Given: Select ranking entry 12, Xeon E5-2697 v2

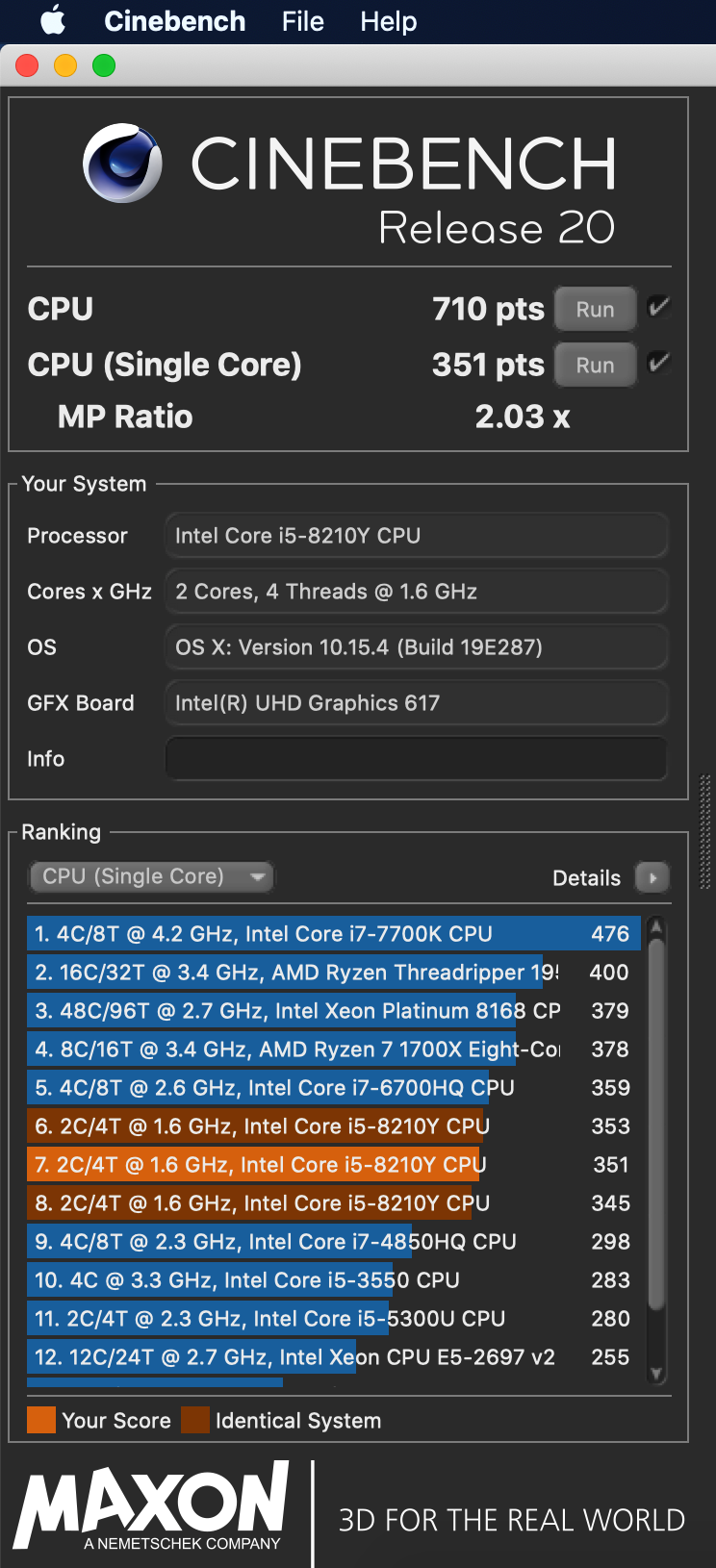Looking at the screenshot, I should click(333, 1356).
